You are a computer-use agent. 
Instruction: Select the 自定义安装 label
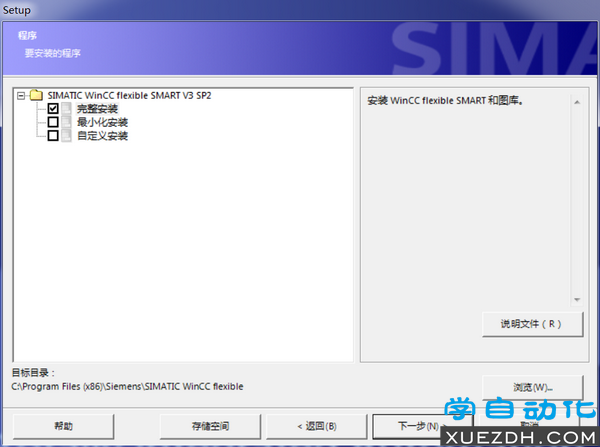pos(102,136)
